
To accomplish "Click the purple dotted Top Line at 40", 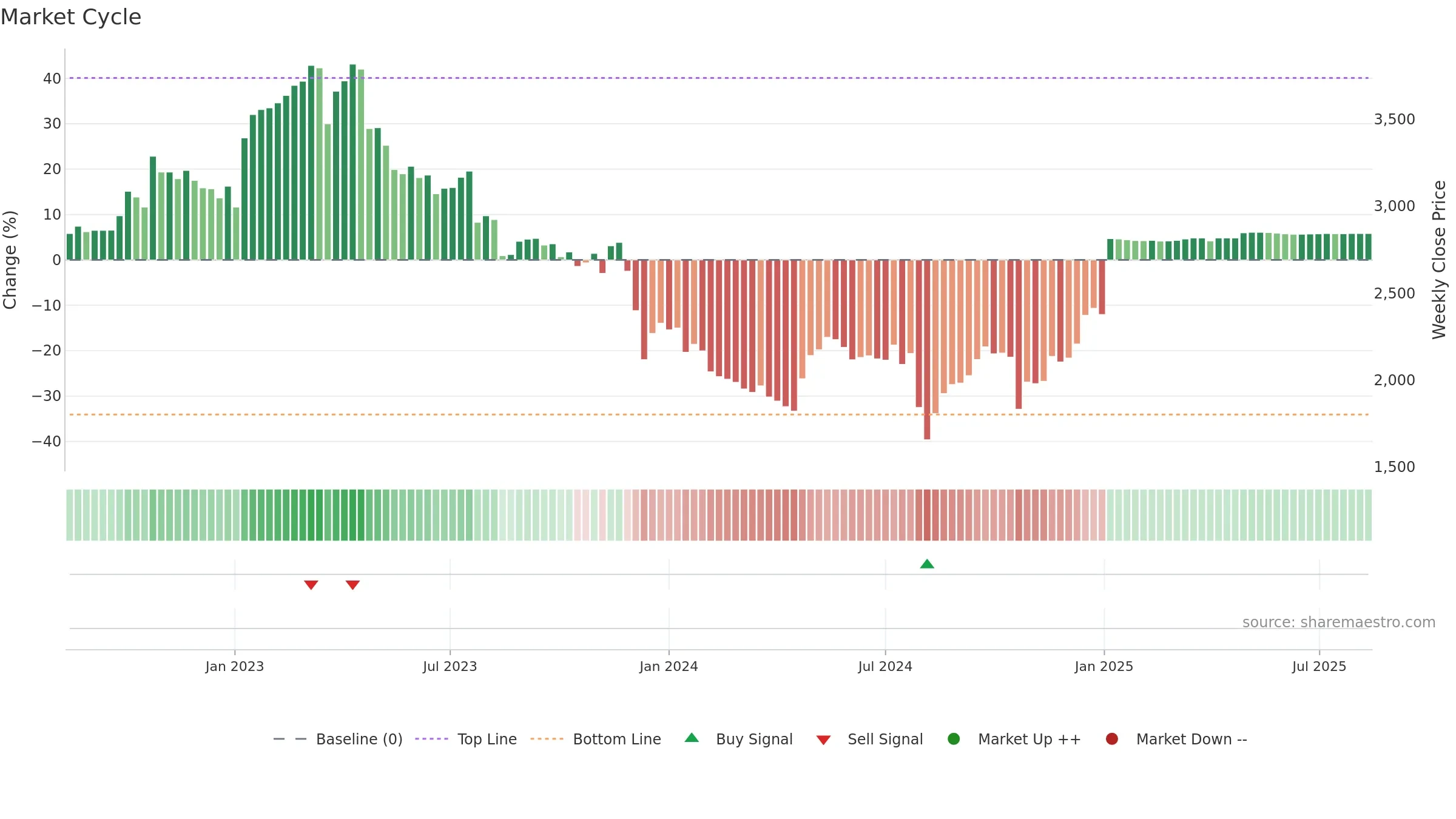I will (719, 78).
